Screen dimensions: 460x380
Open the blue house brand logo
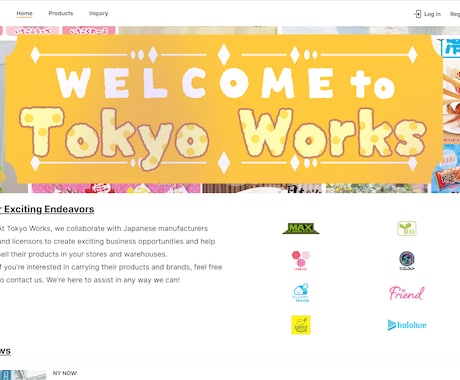point(301,293)
